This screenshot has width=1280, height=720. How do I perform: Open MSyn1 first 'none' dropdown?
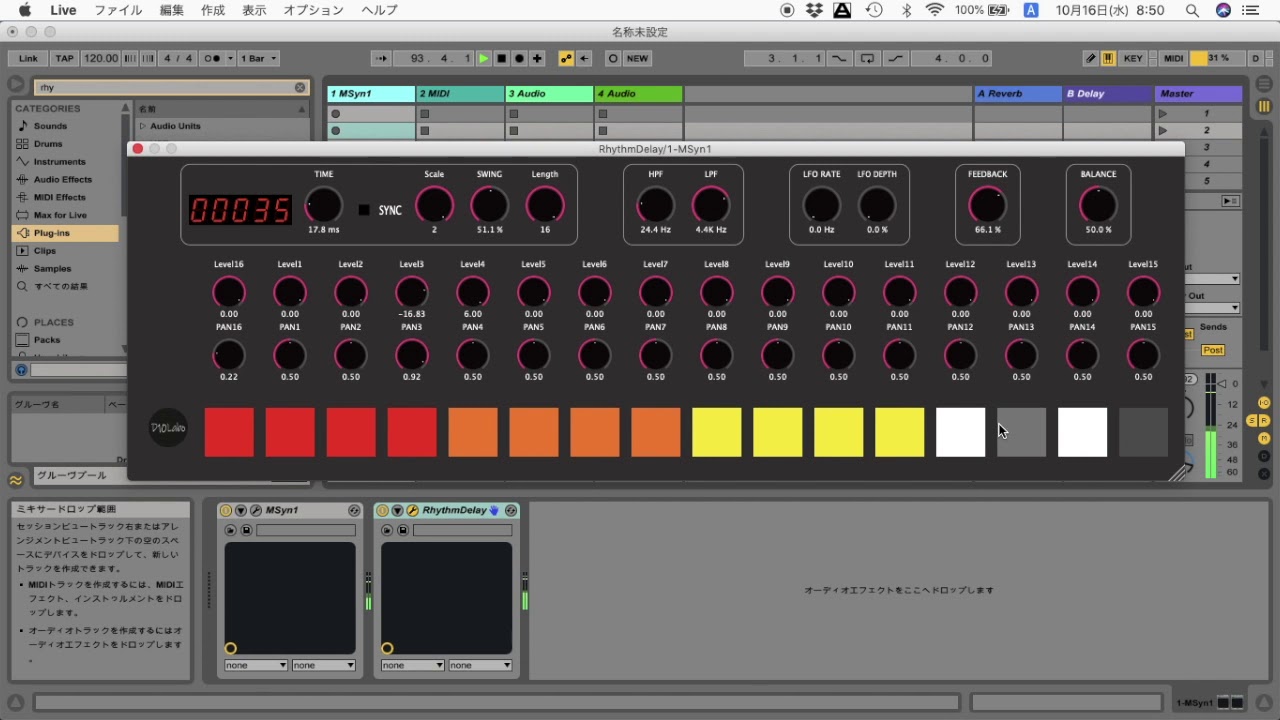click(x=256, y=665)
